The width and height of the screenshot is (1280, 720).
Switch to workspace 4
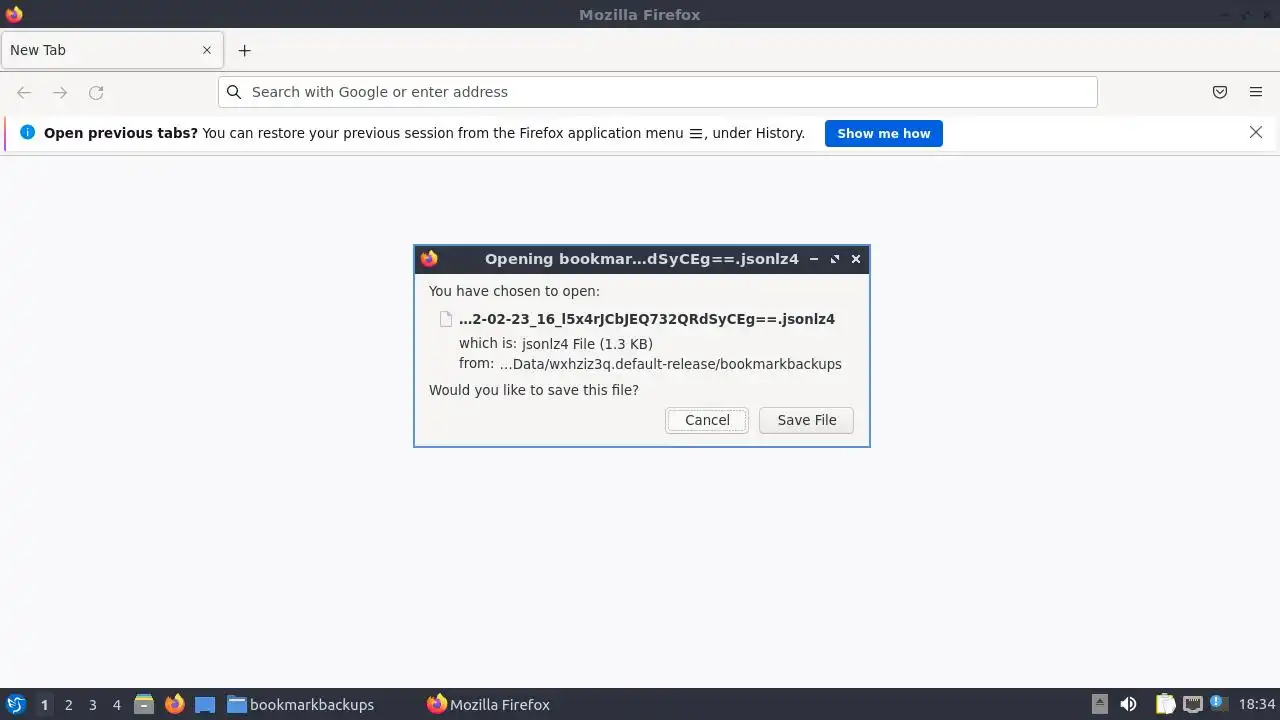click(x=116, y=705)
